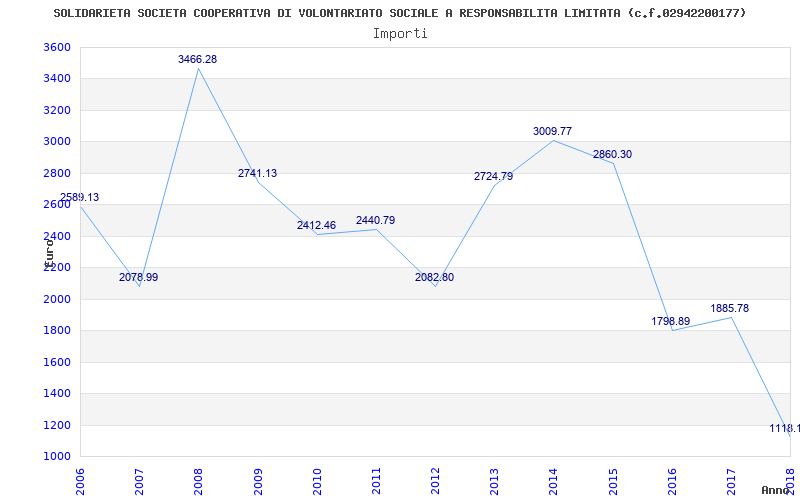Click the 2800 y-axis tick label
The height and width of the screenshot is (500, 800).
[57, 173]
